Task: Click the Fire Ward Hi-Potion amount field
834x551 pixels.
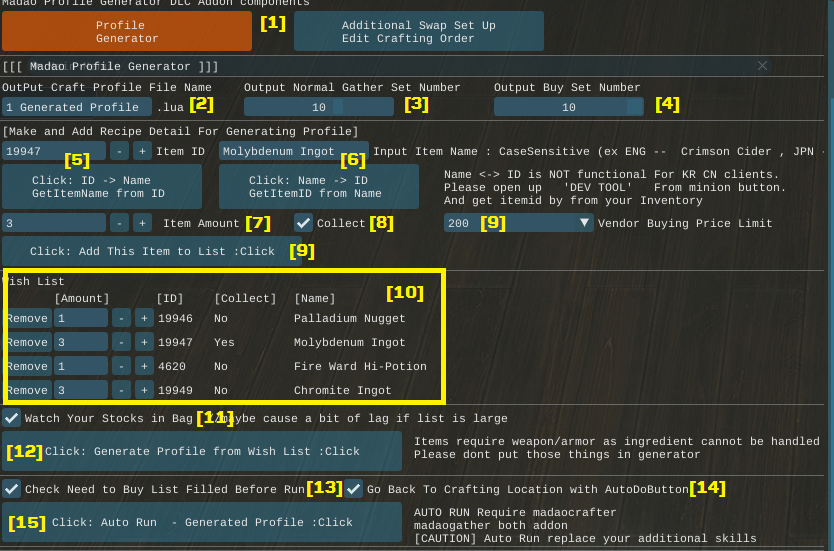Action: click(x=81, y=366)
